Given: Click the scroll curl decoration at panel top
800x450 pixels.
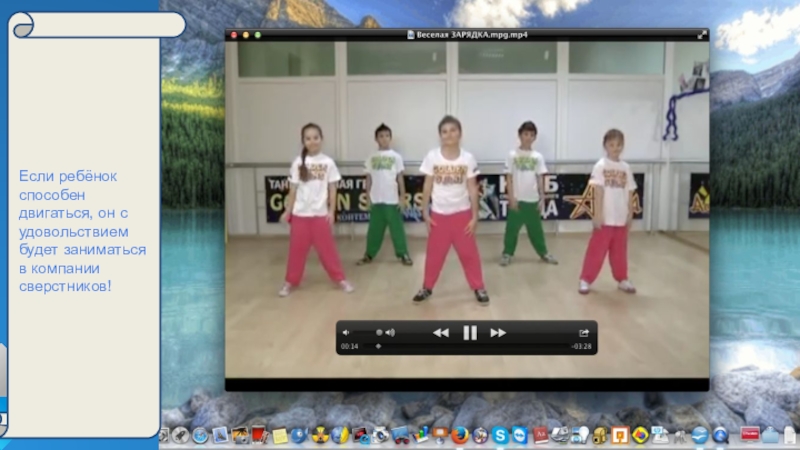Looking at the screenshot, I should pyautogui.click(x=23, y=26).
